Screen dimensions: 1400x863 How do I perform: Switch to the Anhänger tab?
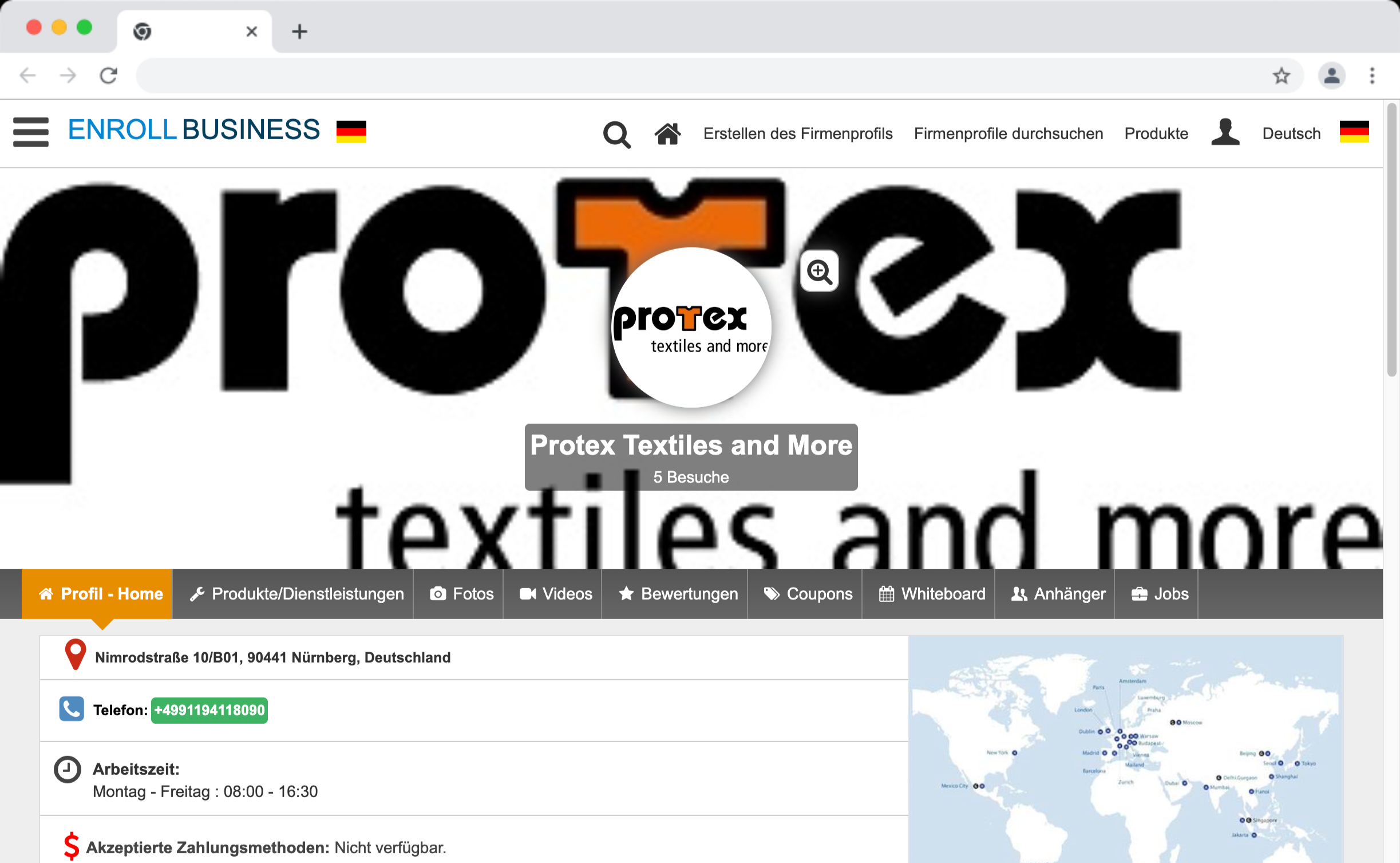pyautogui.click(x=1055, y=594)
